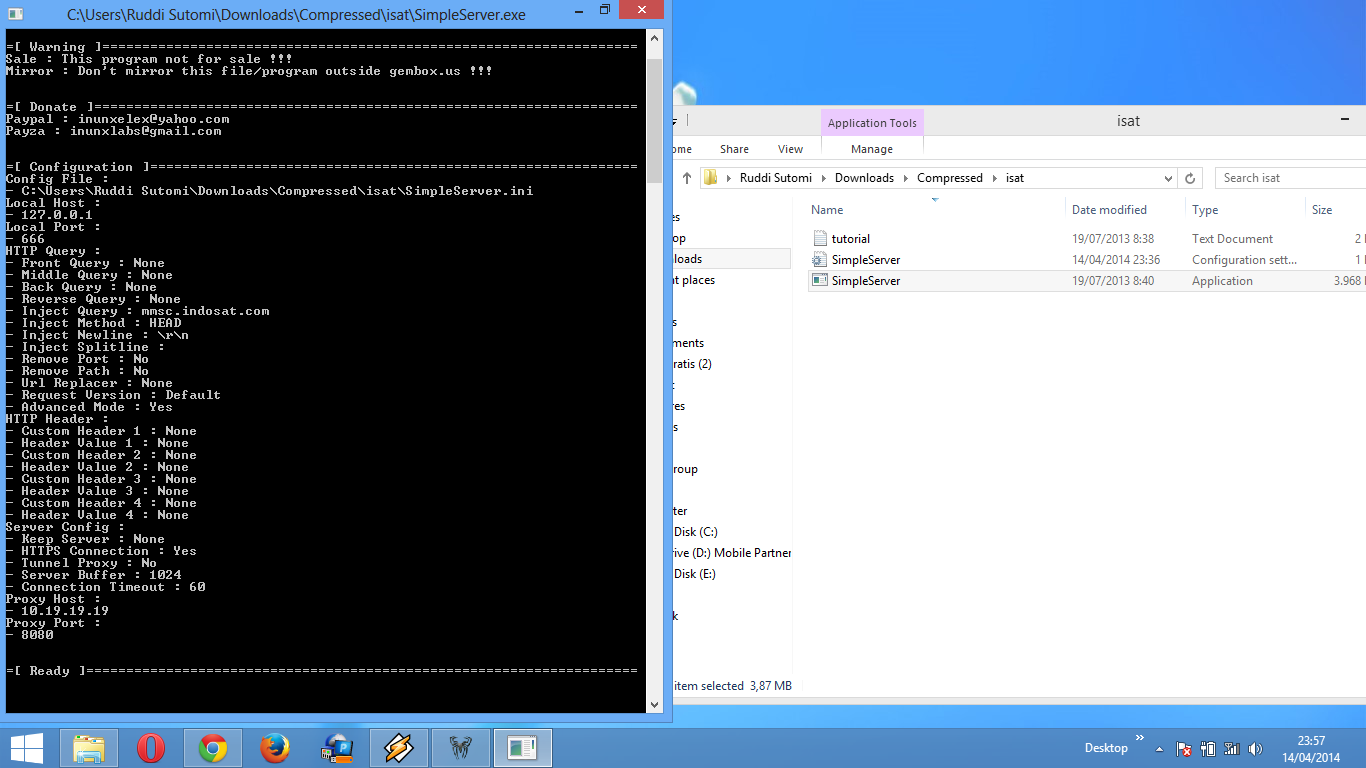Click the "item selected 3,87 MB" status text
The height and width of the screenshot is (768, 1366).
(x=733, y=686)
